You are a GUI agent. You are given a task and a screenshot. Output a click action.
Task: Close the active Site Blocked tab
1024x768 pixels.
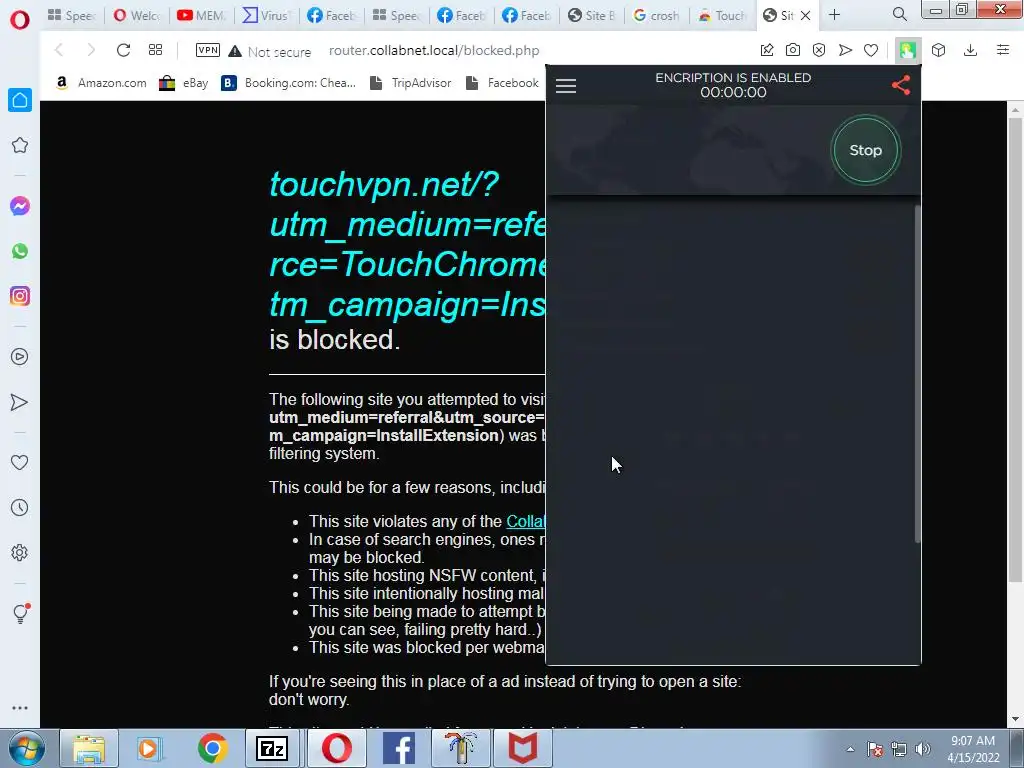point(806,15)
